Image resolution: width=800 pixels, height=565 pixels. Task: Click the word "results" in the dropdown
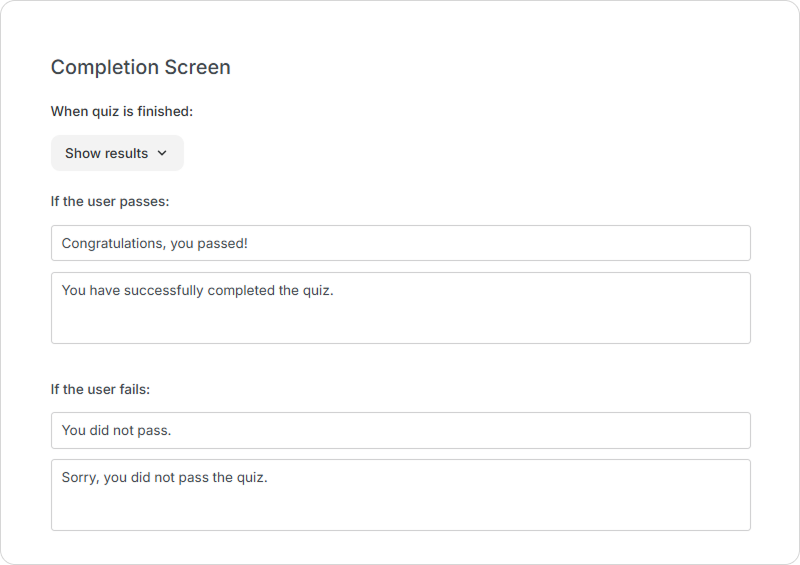coord(127,153)
